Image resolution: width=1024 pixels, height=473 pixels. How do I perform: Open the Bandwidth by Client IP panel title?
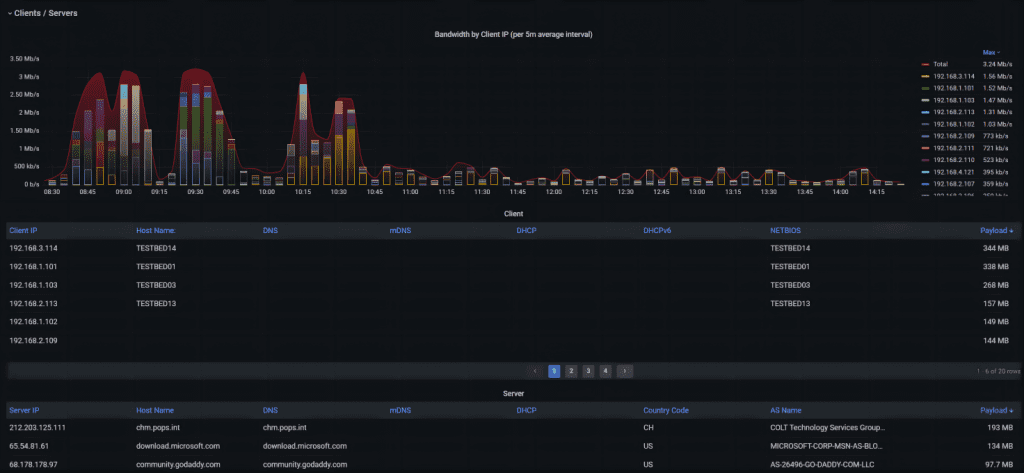513,35
